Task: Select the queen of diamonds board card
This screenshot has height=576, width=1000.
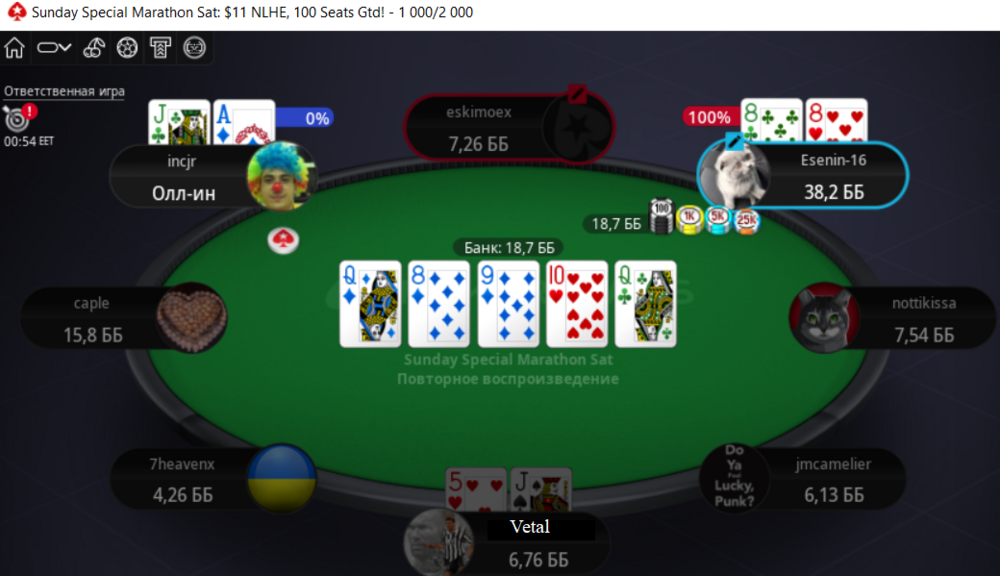Action: pyautogui.click(x=371, y=304)
